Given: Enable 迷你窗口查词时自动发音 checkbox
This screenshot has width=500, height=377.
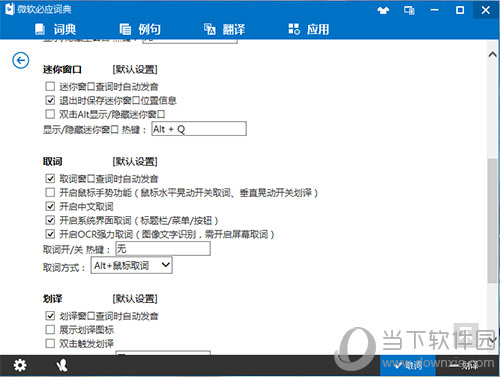Looking at the screenshot, I should click(x=50, y=86).
